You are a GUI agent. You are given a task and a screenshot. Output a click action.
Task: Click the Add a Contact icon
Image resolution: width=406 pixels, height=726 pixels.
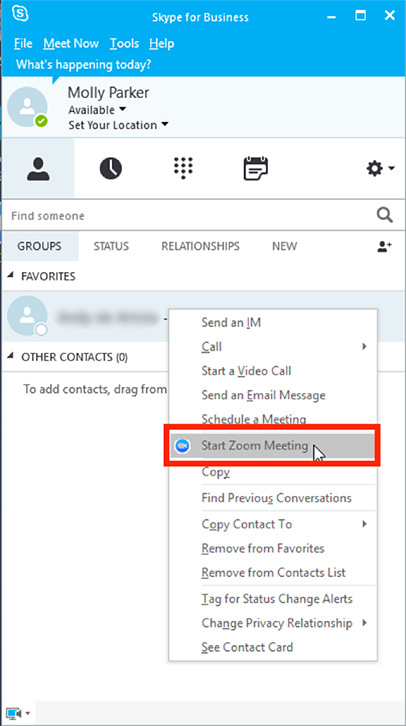click(x=384, y=246)
